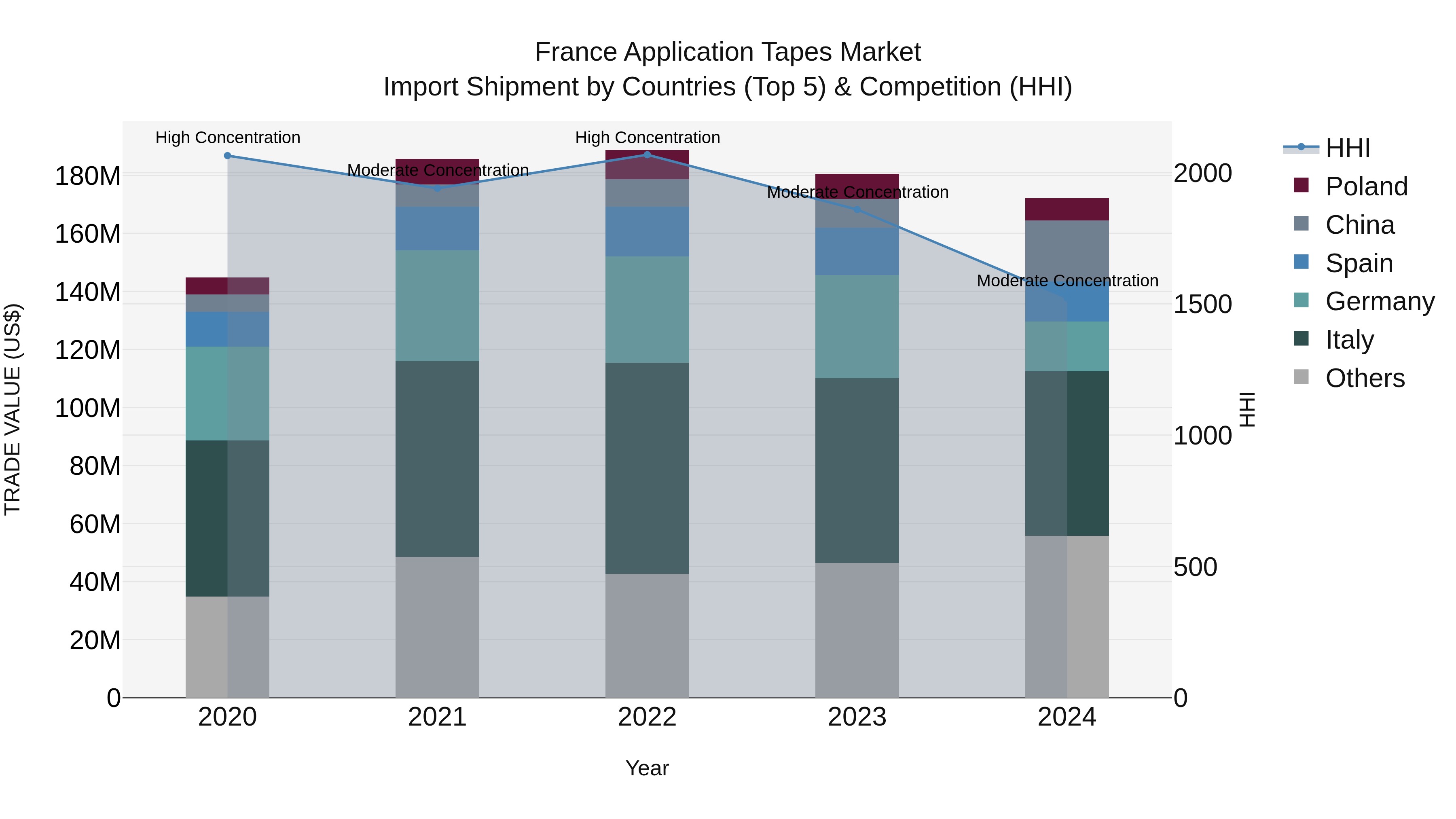Click the Import Shipment by Countries subtitle
Screen dimensions: 1456x819
point(728,87)
